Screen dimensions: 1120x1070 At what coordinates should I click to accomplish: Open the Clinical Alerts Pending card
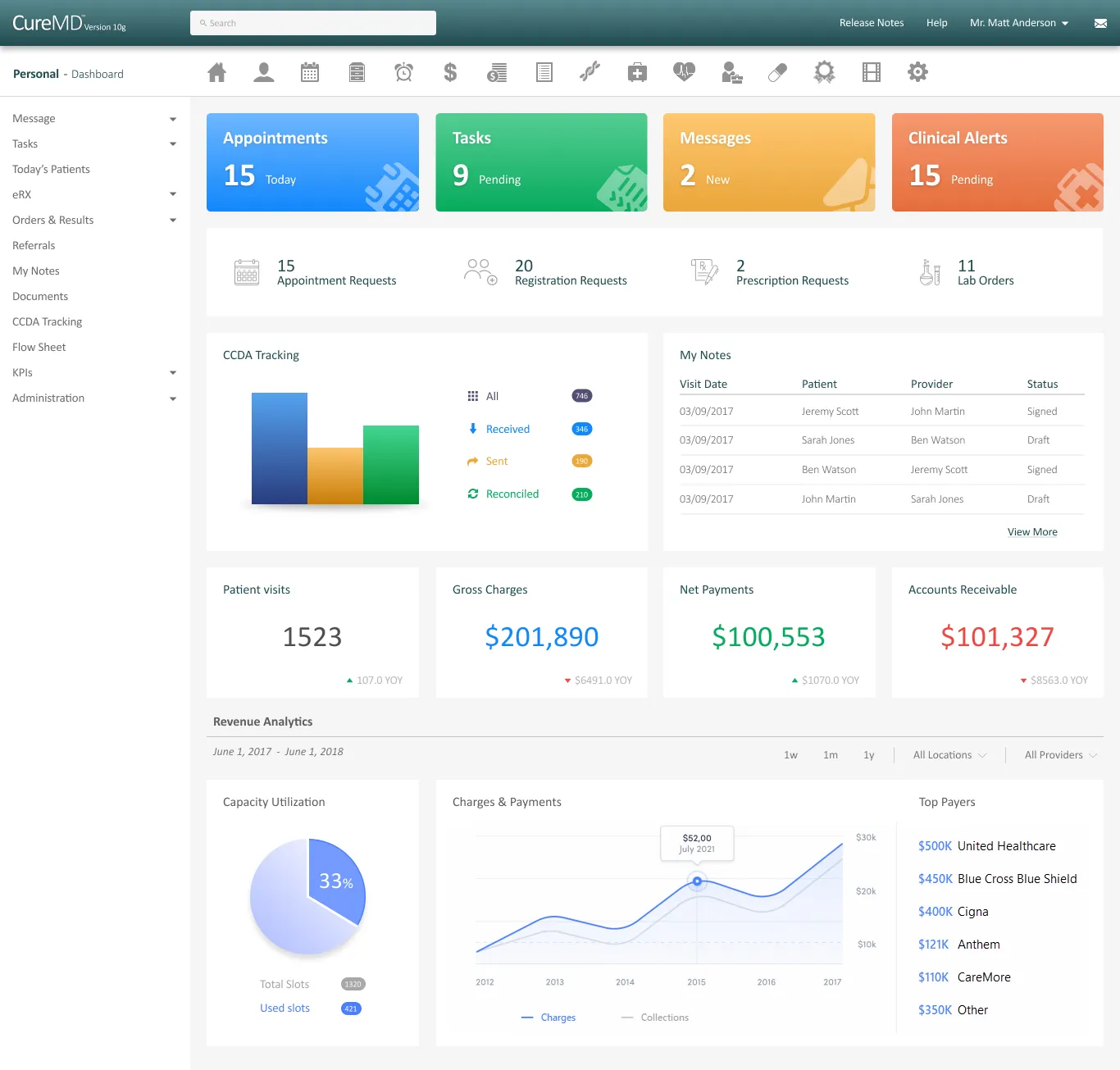tap(998, 162)
